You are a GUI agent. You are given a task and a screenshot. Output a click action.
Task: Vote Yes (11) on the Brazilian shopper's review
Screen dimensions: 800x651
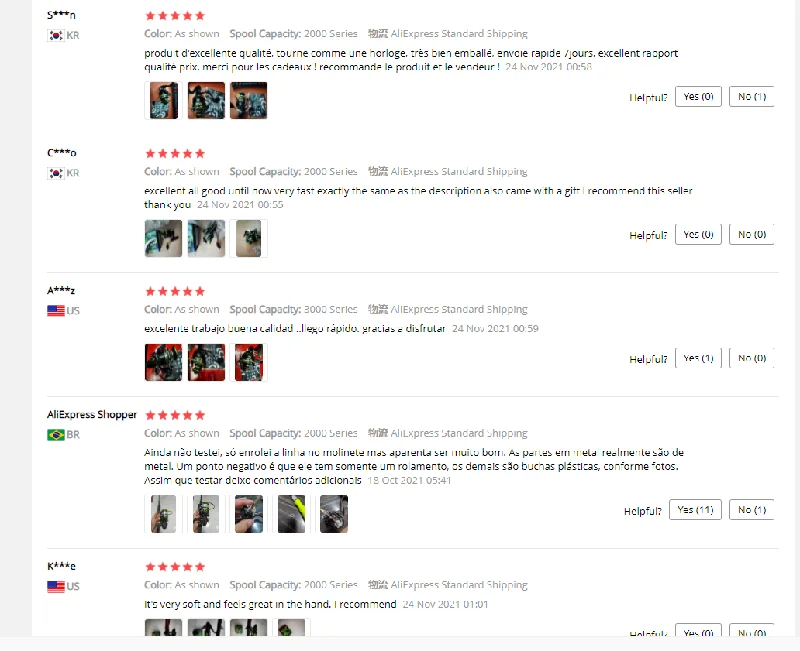pyautogui.click(x=695, y=510)
